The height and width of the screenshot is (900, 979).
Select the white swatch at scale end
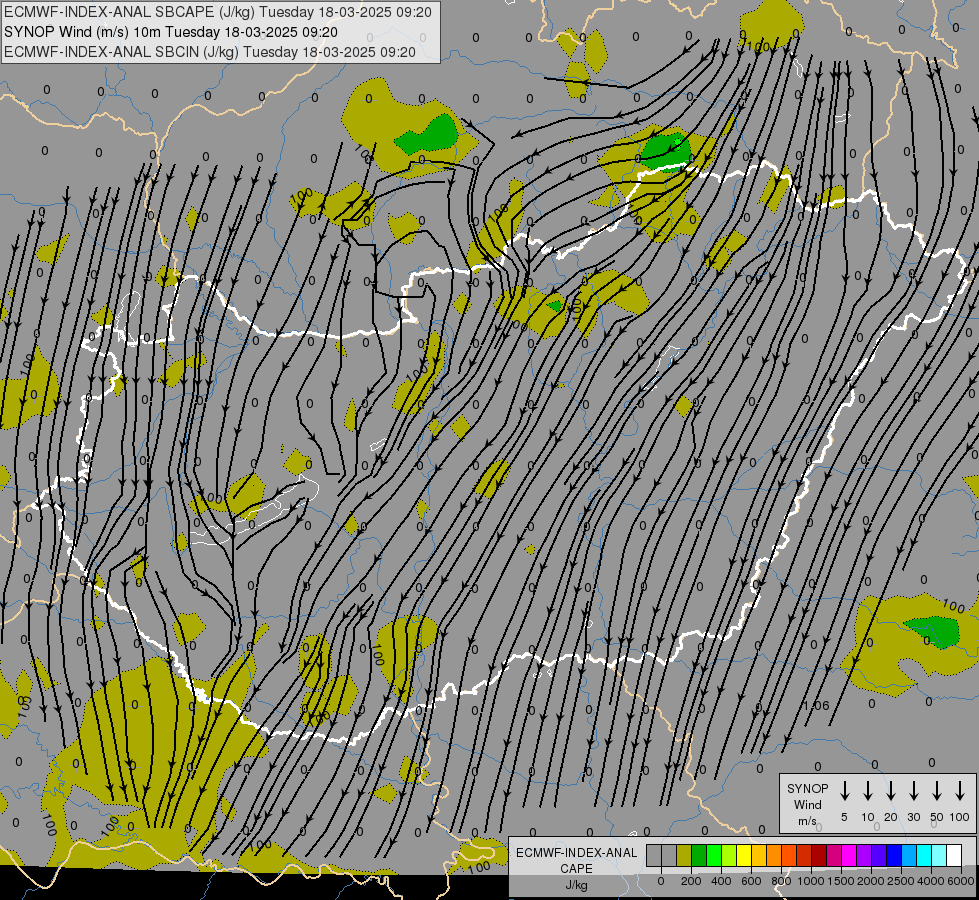[953, 855]
